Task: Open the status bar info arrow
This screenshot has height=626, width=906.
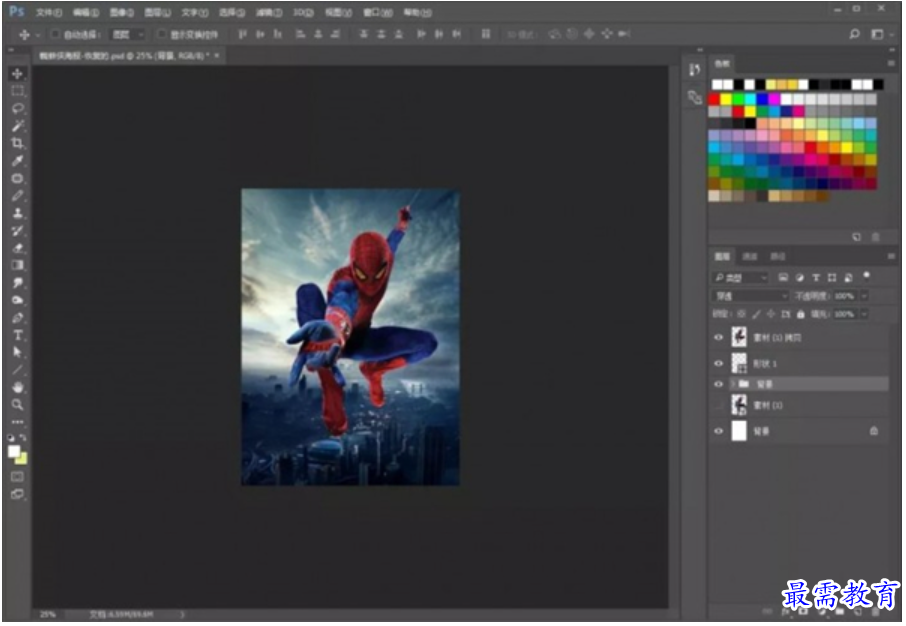Action: (183, 615)
